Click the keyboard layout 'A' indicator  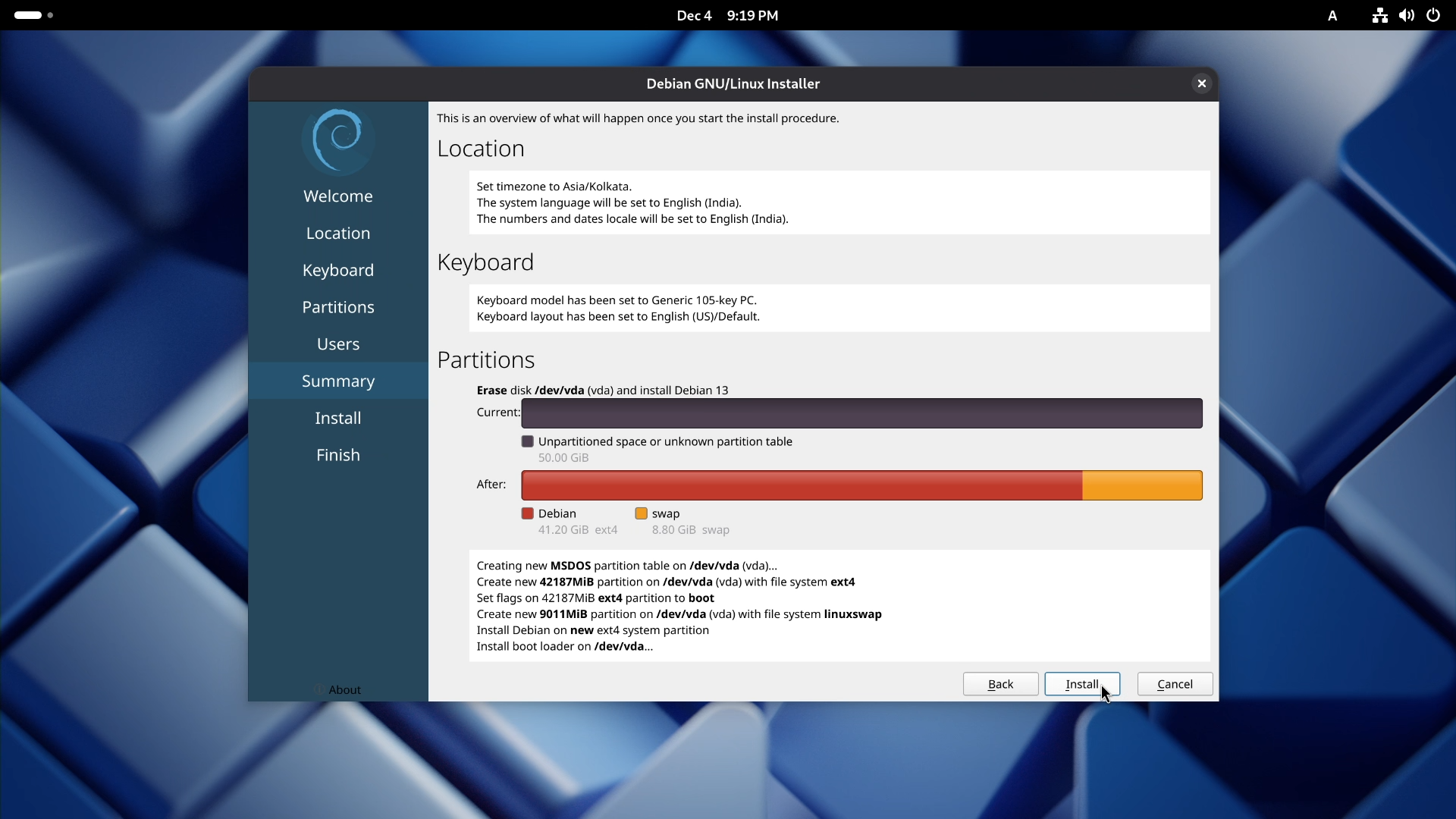[1333, 15]
